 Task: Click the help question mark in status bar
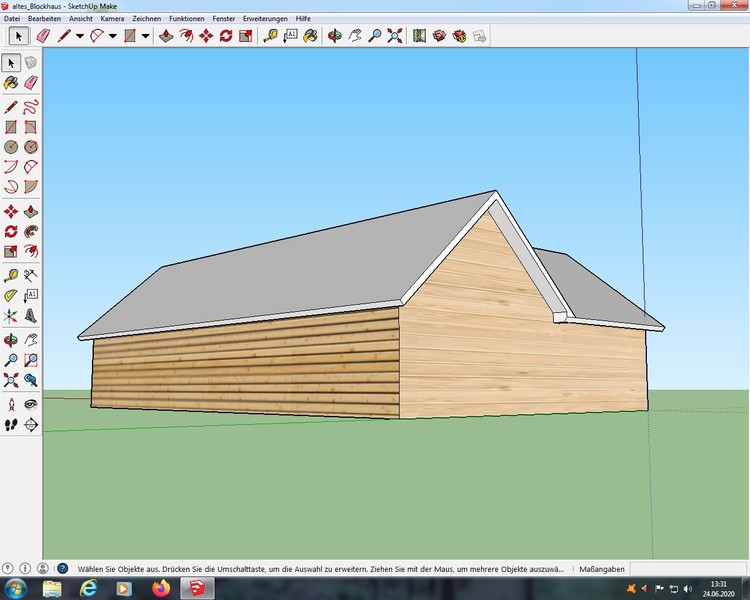tap(63, 568)
